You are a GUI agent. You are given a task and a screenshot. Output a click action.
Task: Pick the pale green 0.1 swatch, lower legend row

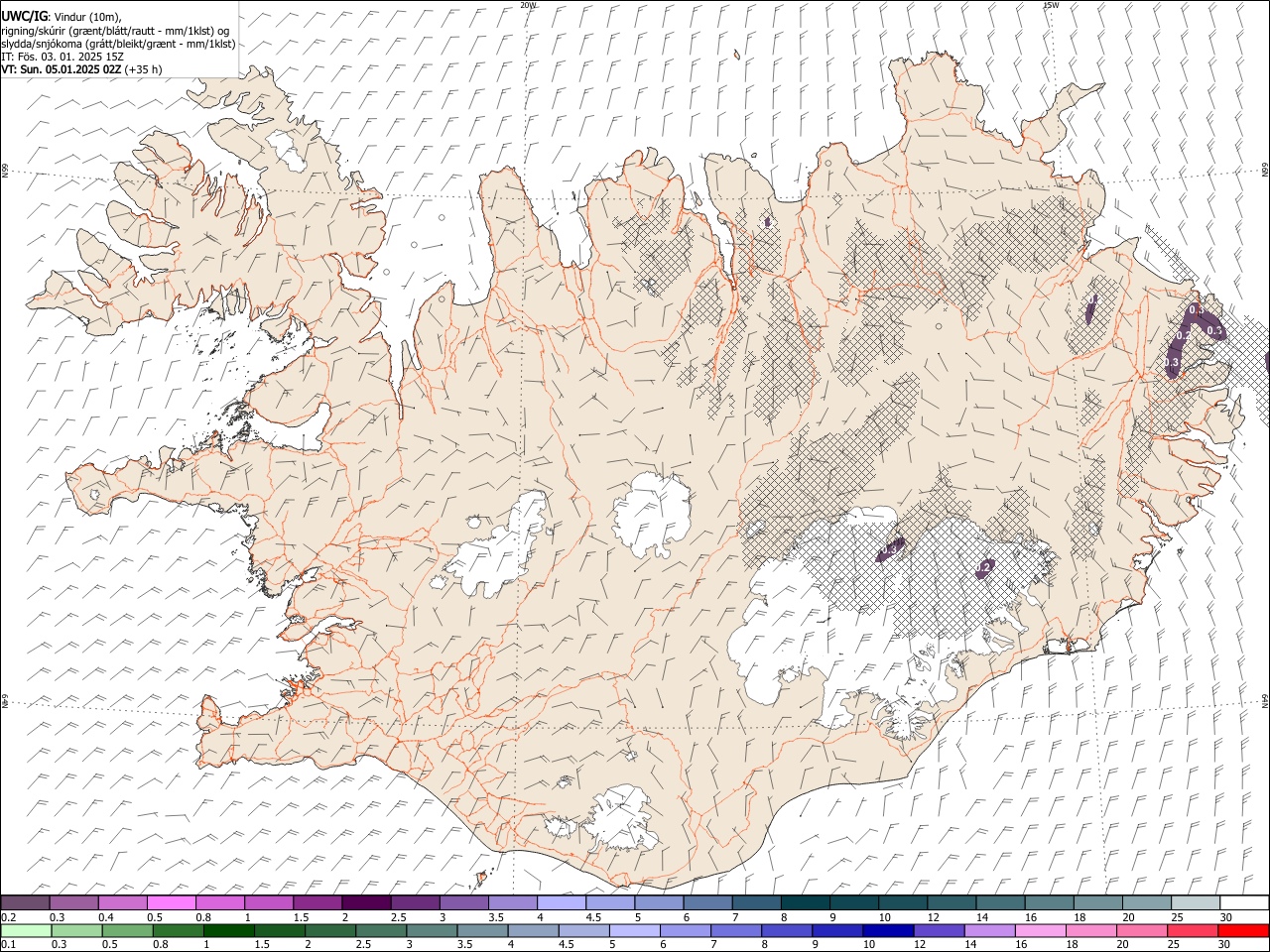(x=26, y=930)
